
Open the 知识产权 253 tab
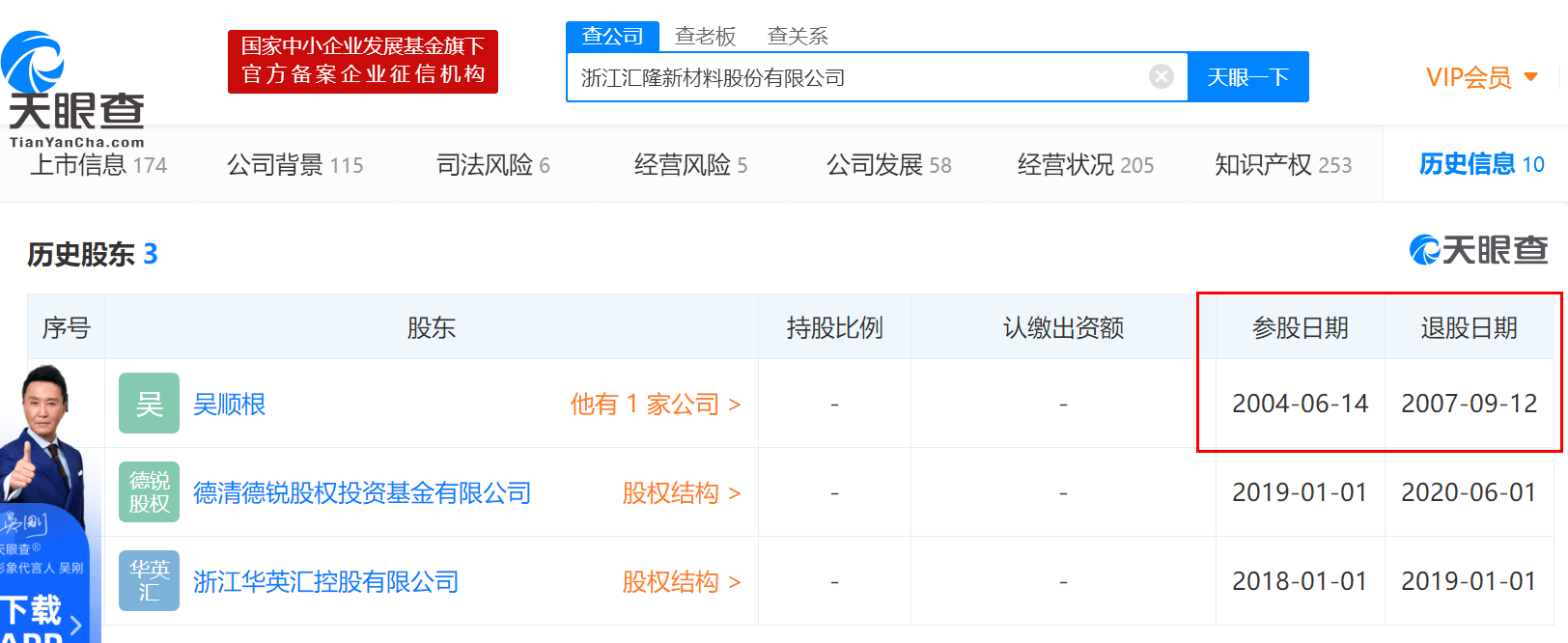[1283, 165]
